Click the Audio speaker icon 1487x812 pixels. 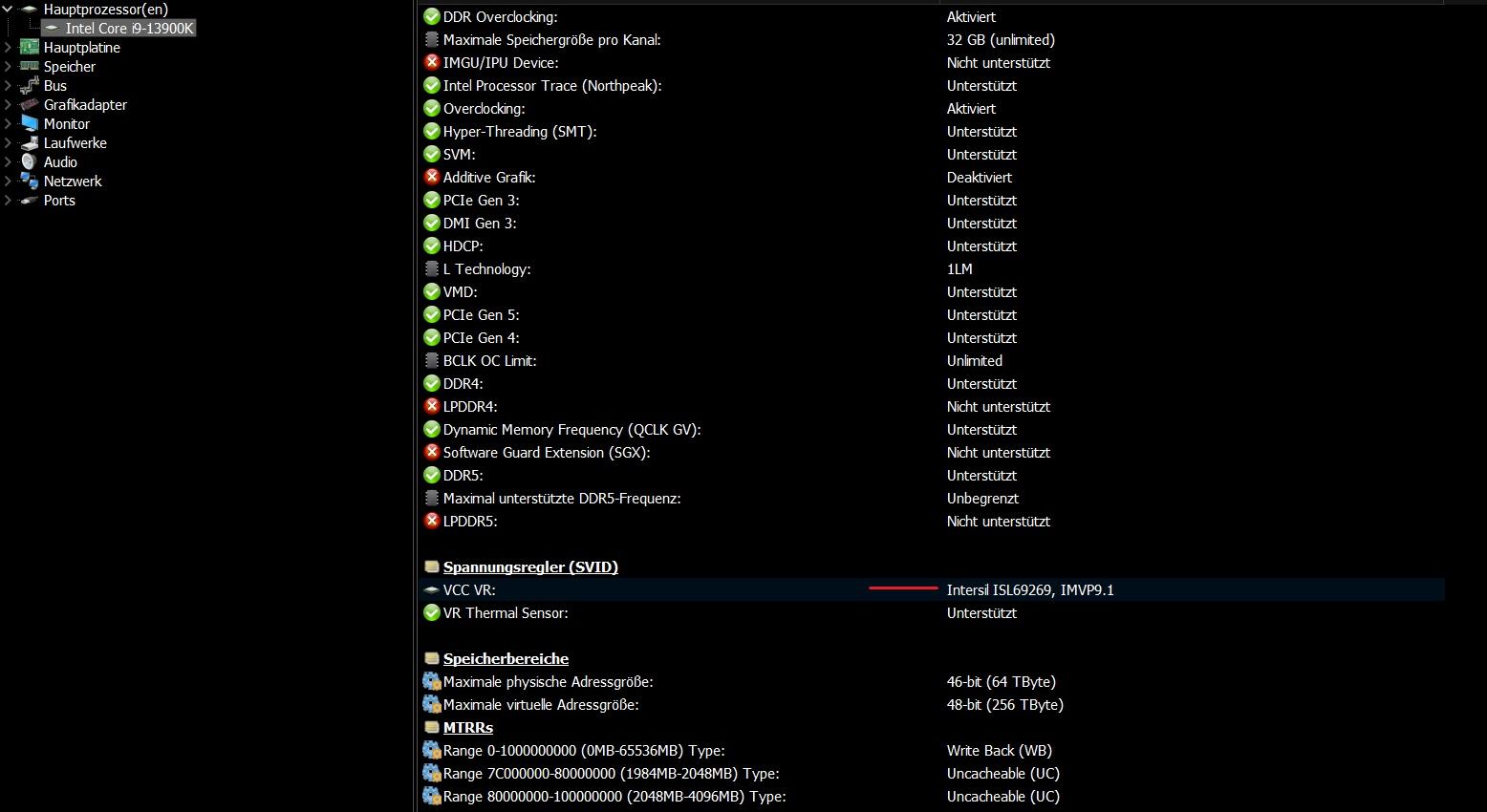pos(30,162)
